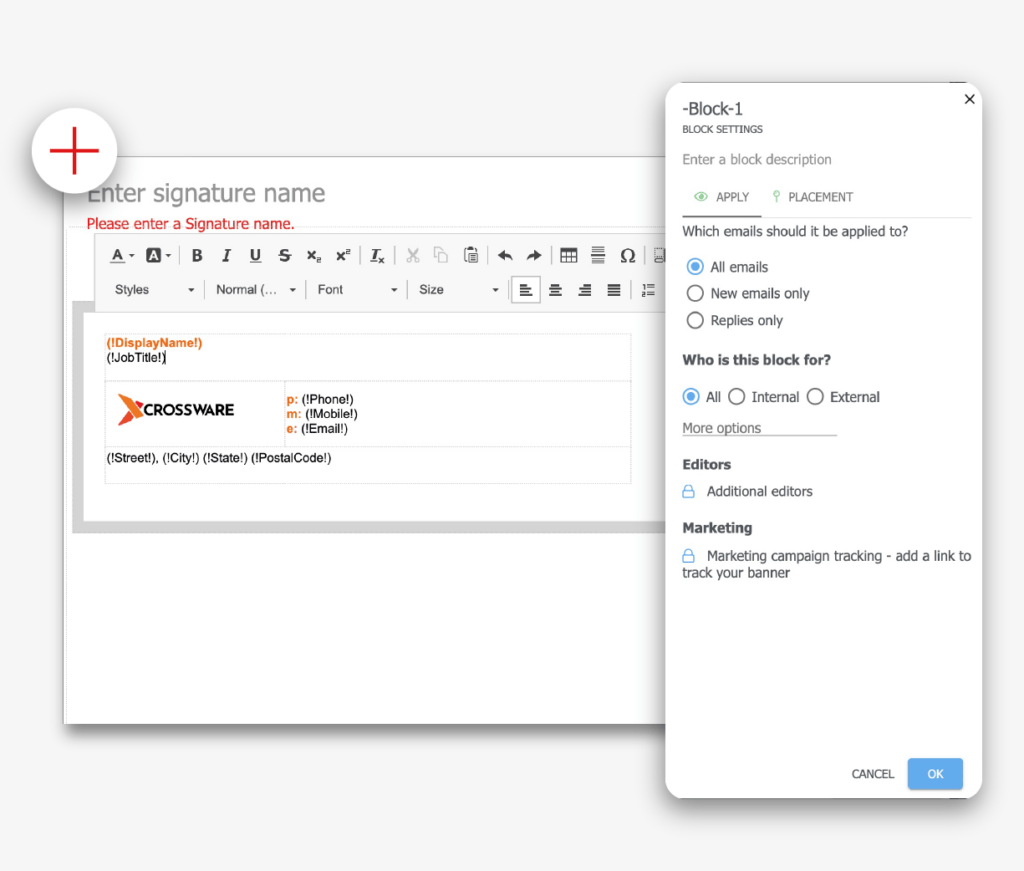The image size is (1024, 871).
Task: Select the 'Replies only' radio option
Action: [x=695, y=321]
